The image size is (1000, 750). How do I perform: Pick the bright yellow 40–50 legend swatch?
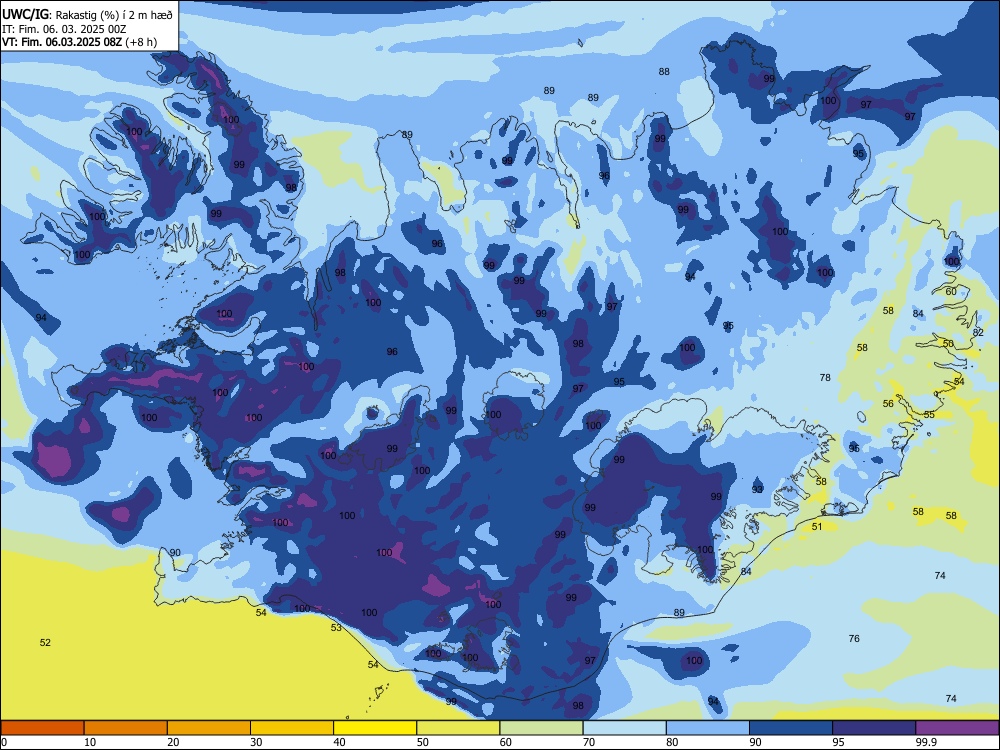click(x=375, y=728)
